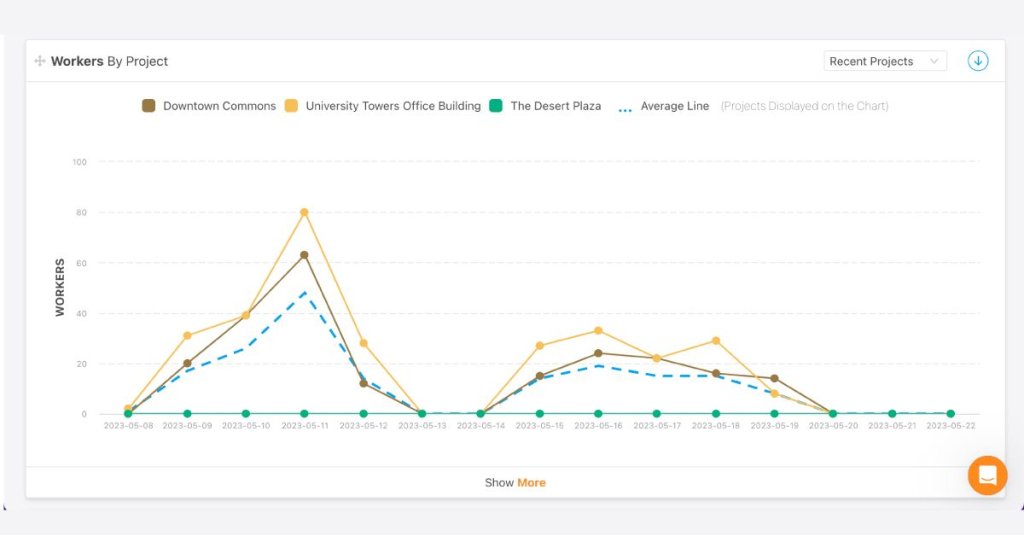The height and width of the screenshot is (535, 1024).
Task: Open the orange chat support widget
Action: [987, 475]
